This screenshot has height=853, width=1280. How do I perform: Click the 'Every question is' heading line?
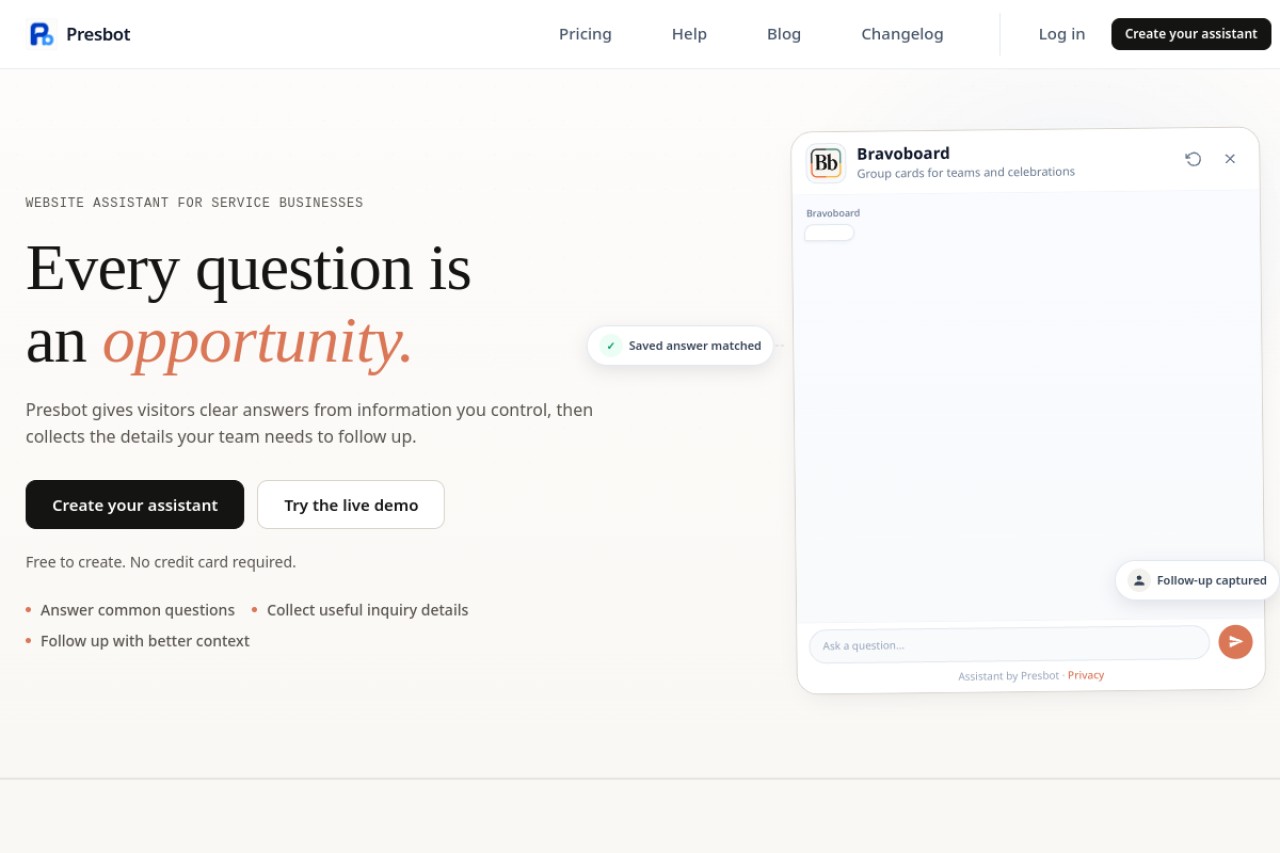248,268
